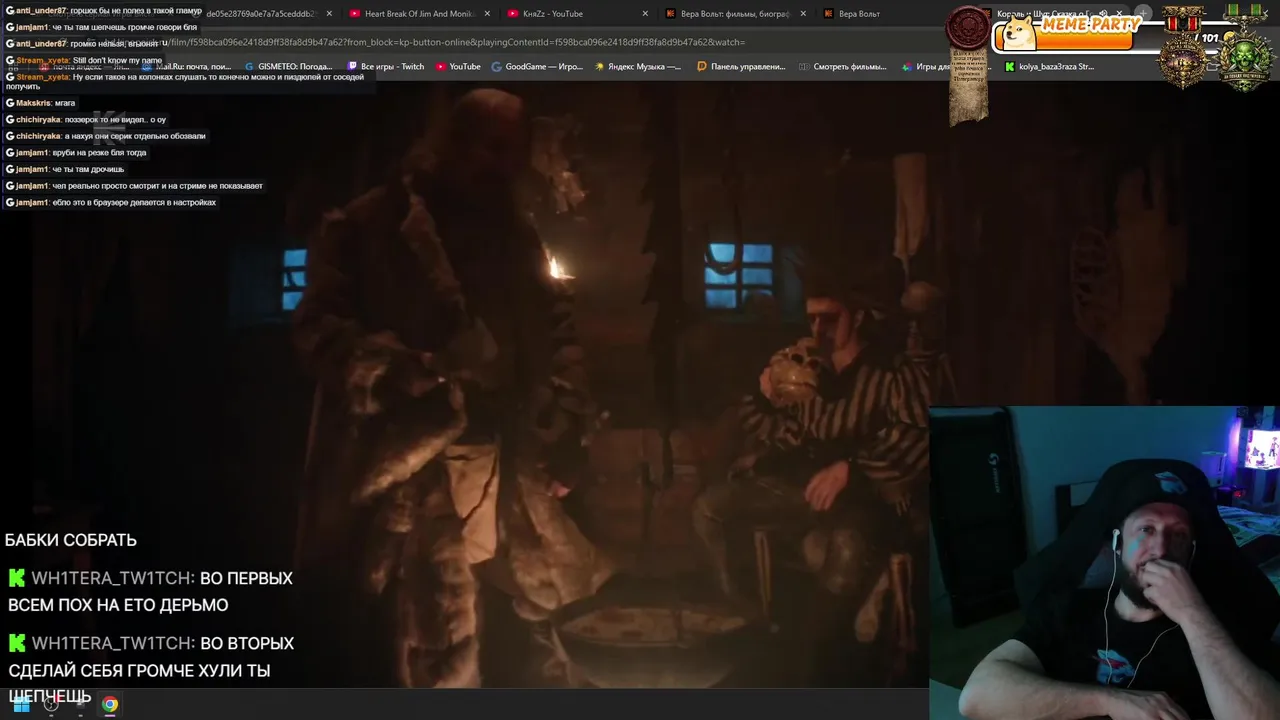Switch to the Heart Break Of Jim And Monik tab
The width and height of the screenshot is (1280, 720).
[x=418, y=14]
